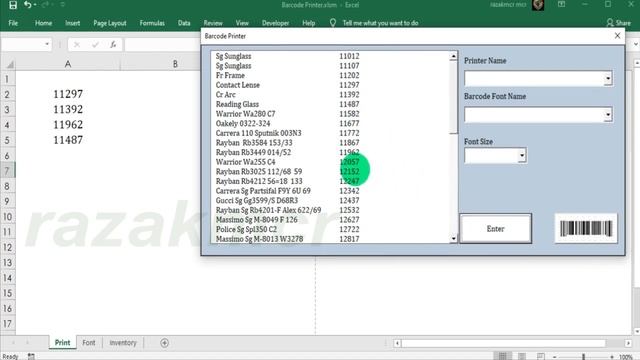Click cell containing 11487 in worksheet
This screenshot has width=640, height=360.
point(68,140)
